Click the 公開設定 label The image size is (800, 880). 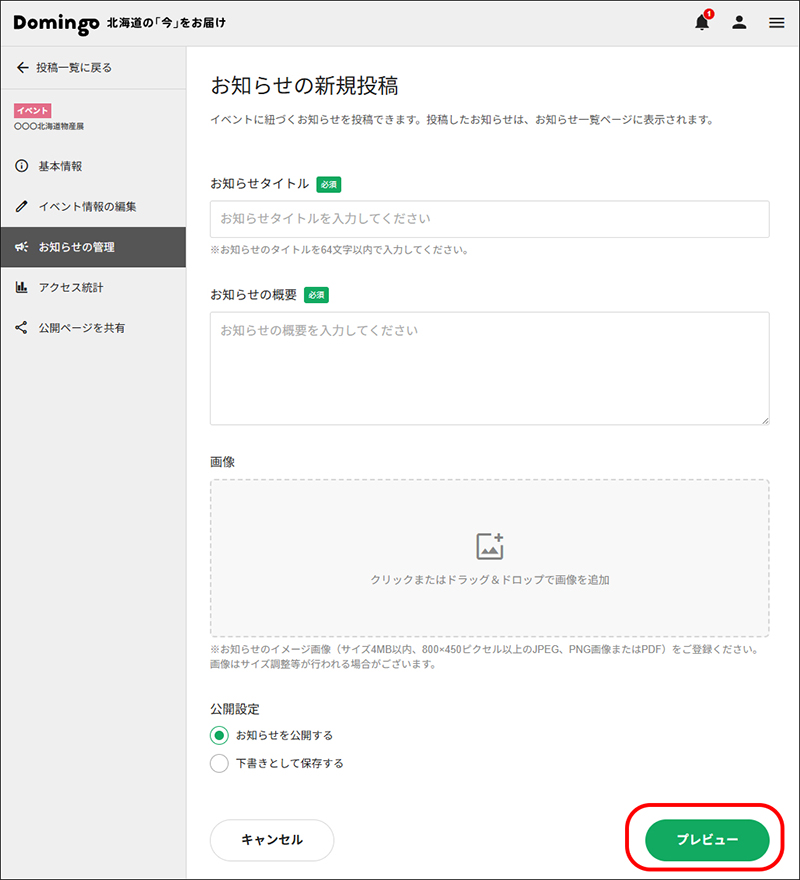pos(235,709)
